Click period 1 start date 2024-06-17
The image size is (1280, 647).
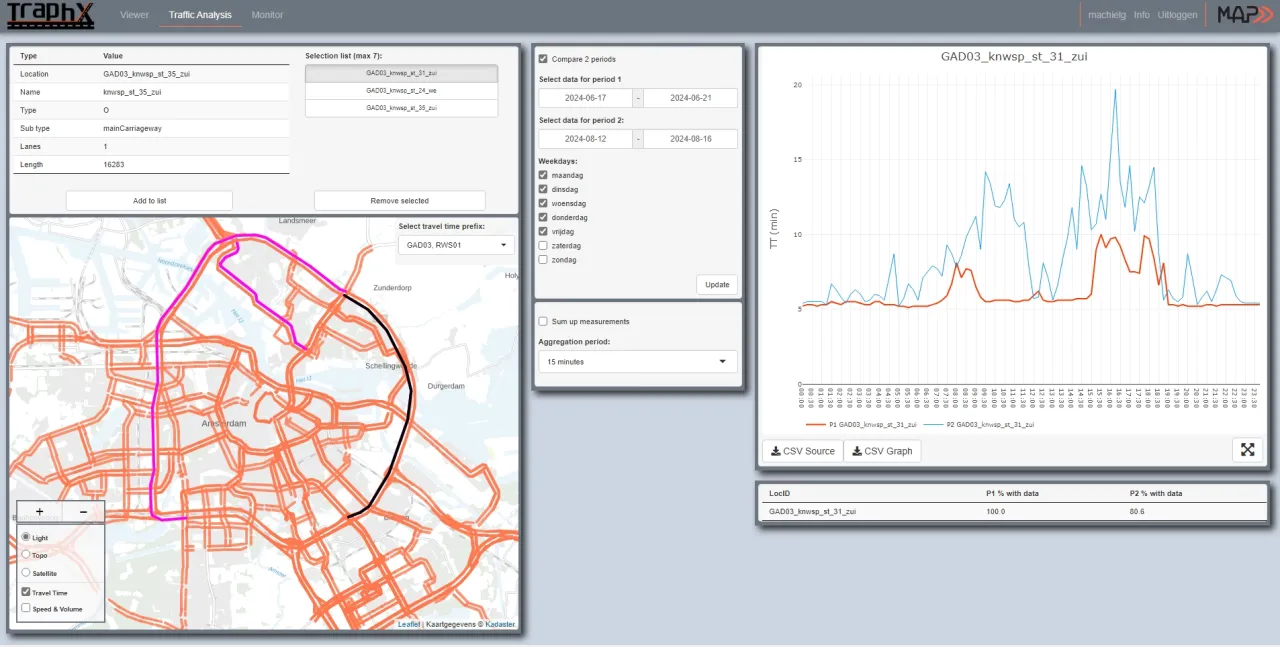pyautogui.click(x=585, y=98)
